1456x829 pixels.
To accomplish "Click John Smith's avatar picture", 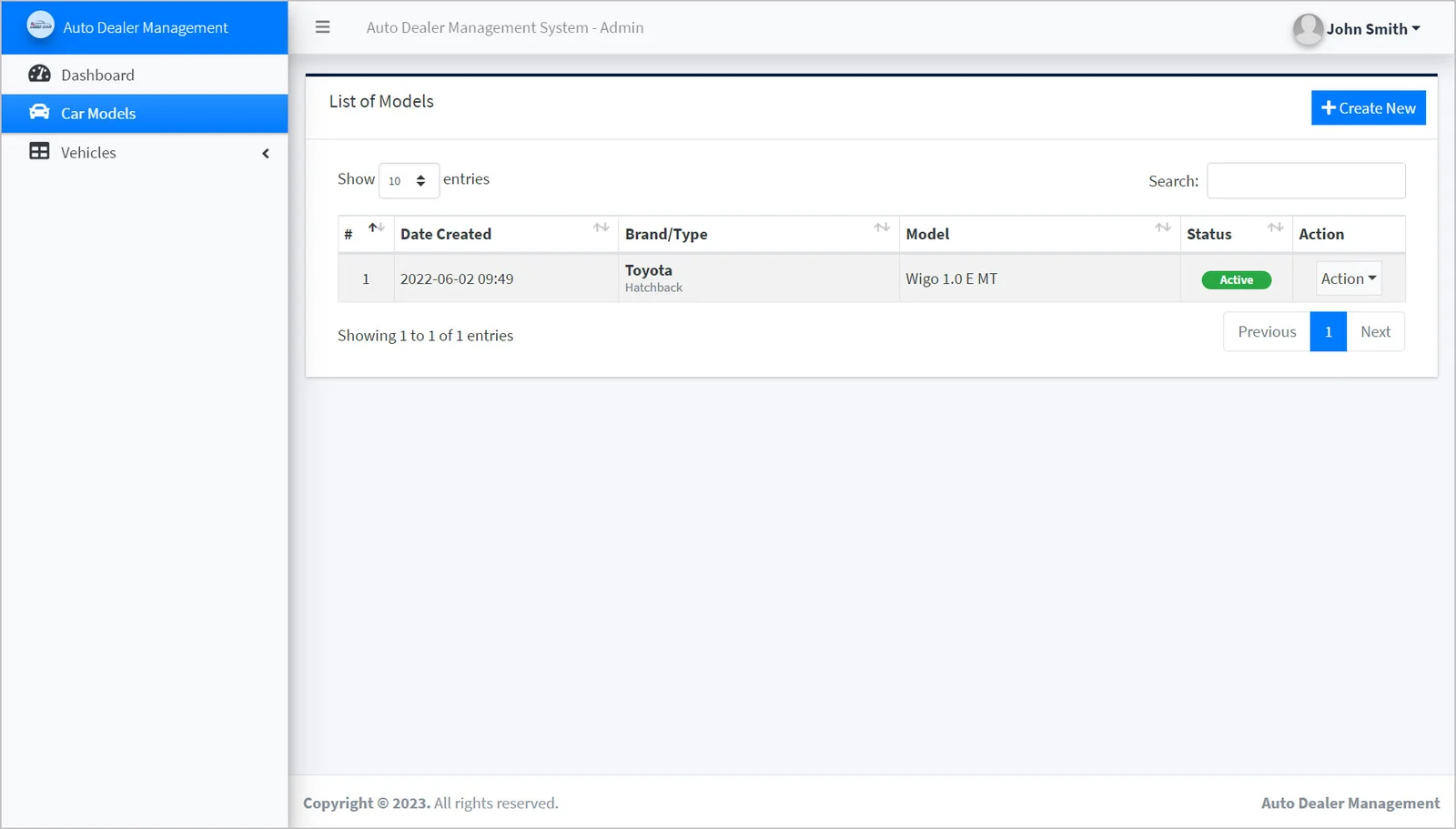I will point(1308,28).
